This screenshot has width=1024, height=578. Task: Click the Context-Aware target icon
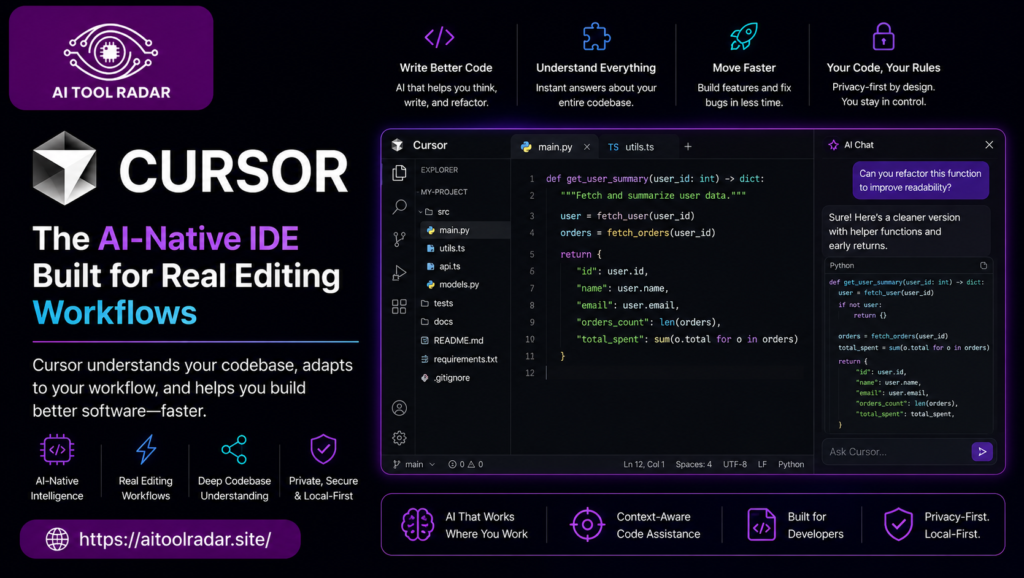pyautogui.click(x=587, y=524)
